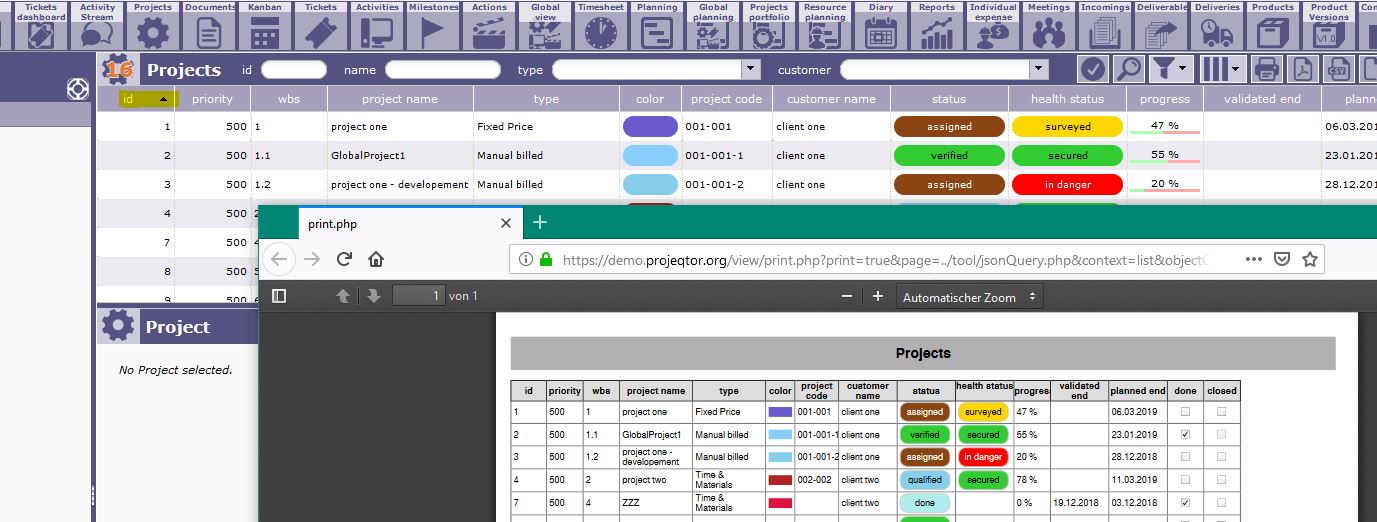Open the type filter dropdown

pos(751,70)
